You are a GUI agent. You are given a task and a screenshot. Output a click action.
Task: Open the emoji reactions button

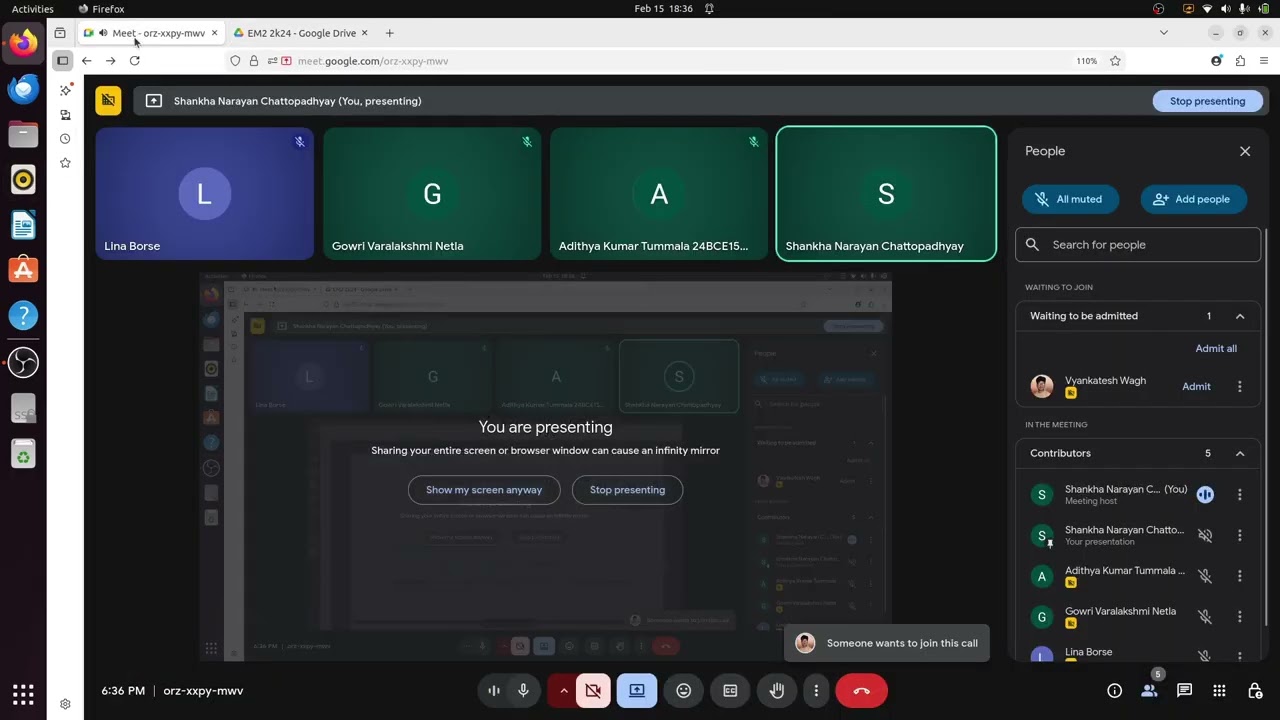click(684, 691)
